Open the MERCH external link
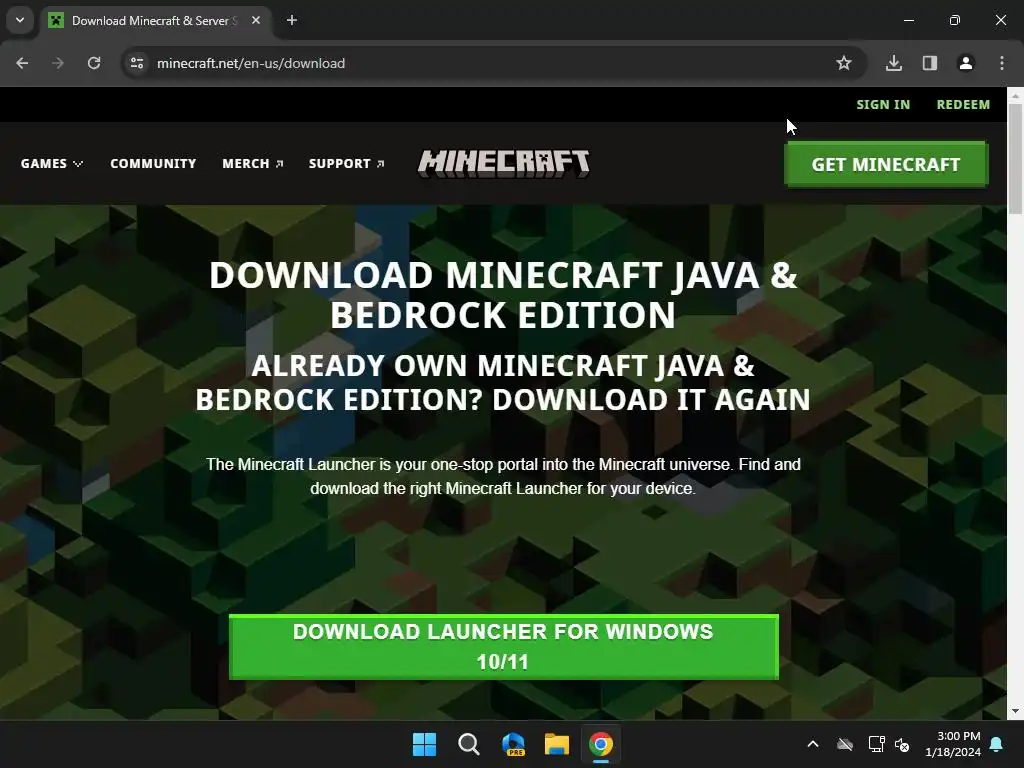The height and width of the screenshot is (768, 1024). (253, 163)
